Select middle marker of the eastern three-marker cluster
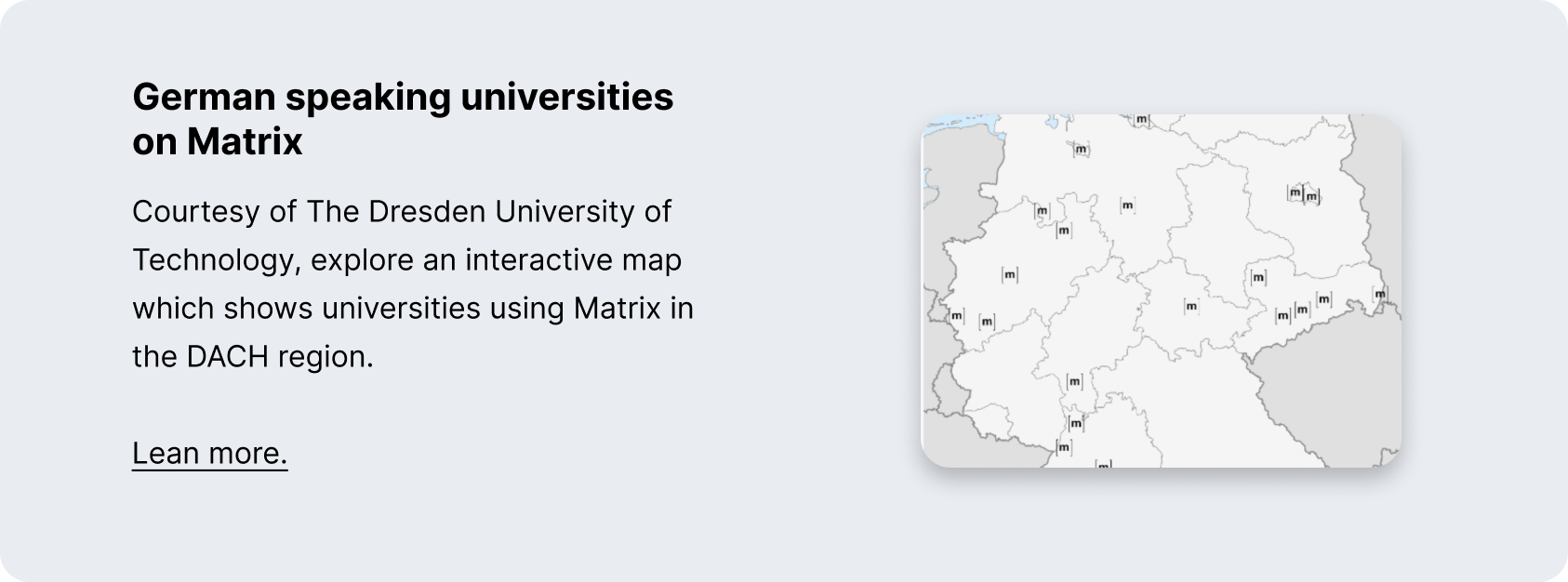This screenshot has height=582, width=1568. (1302, 309)
